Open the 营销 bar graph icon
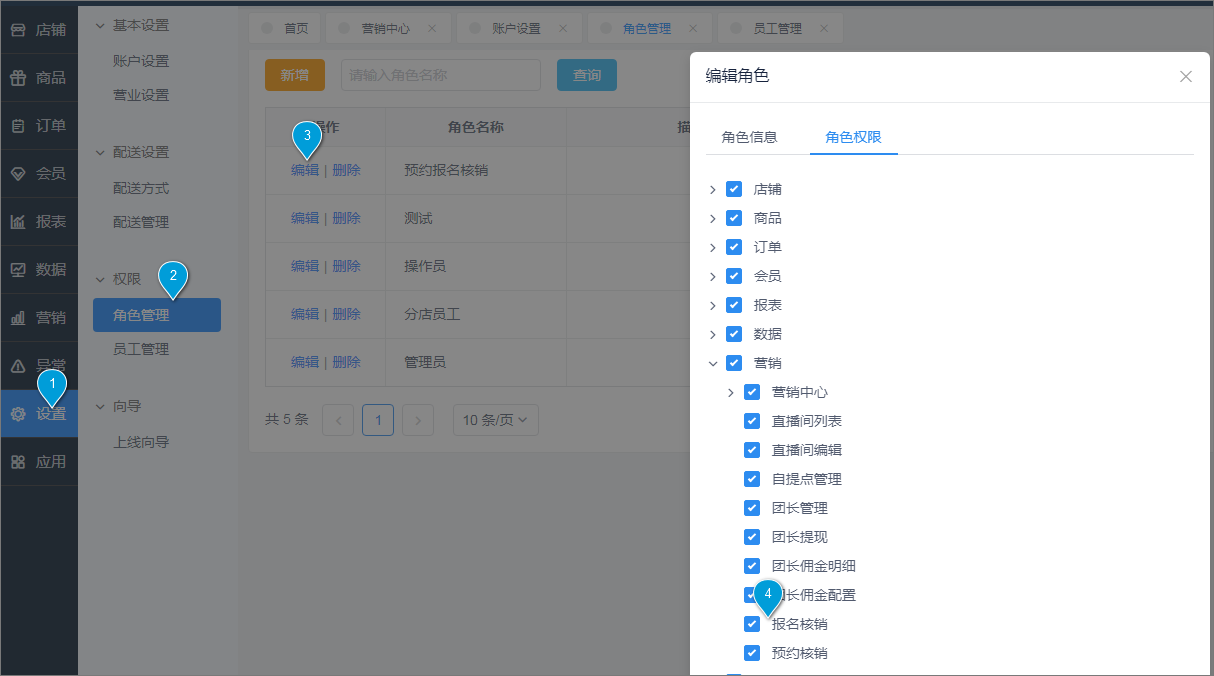The width and height of the screenshot is (1214, 676). point(18,318)
